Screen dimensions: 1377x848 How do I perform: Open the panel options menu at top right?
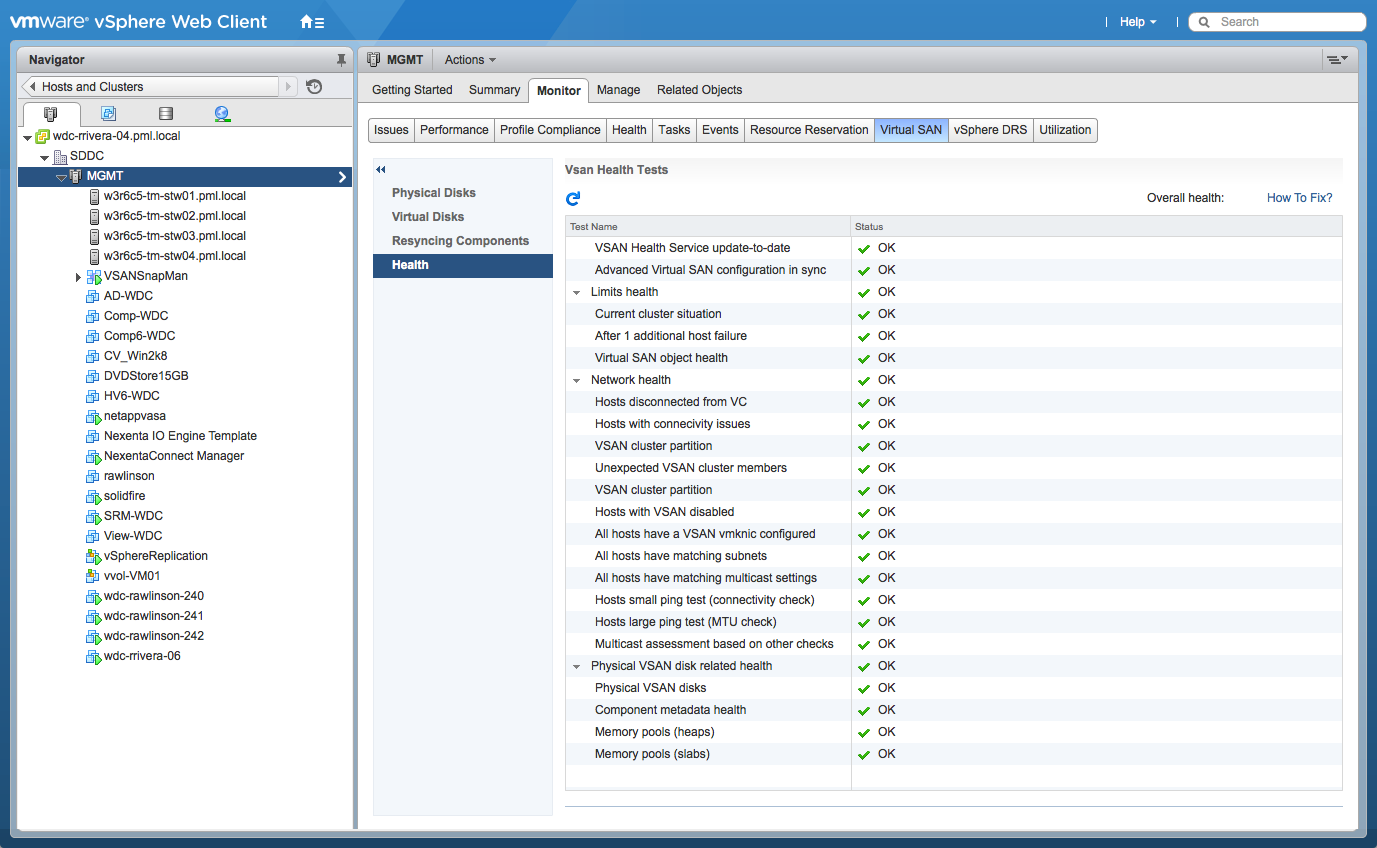click(1337, 60)
